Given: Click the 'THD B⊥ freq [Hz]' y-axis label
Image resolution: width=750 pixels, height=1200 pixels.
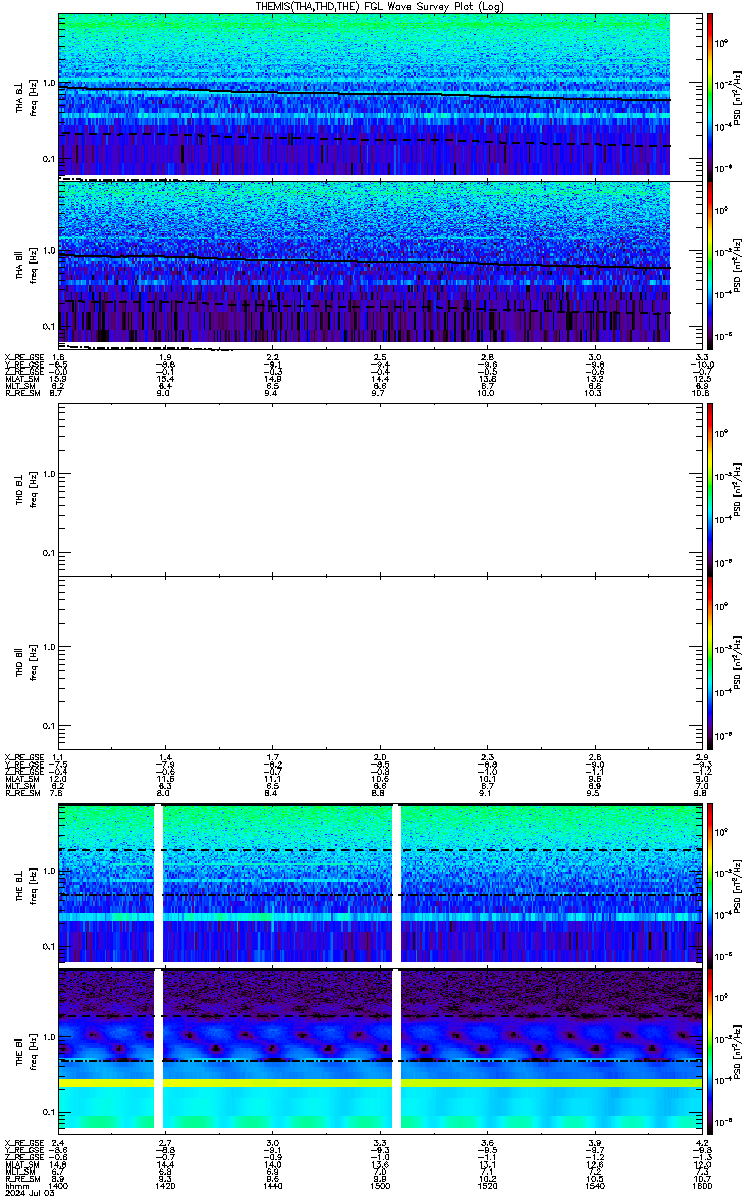Looking at the screenshot, I should click(25, 488).
